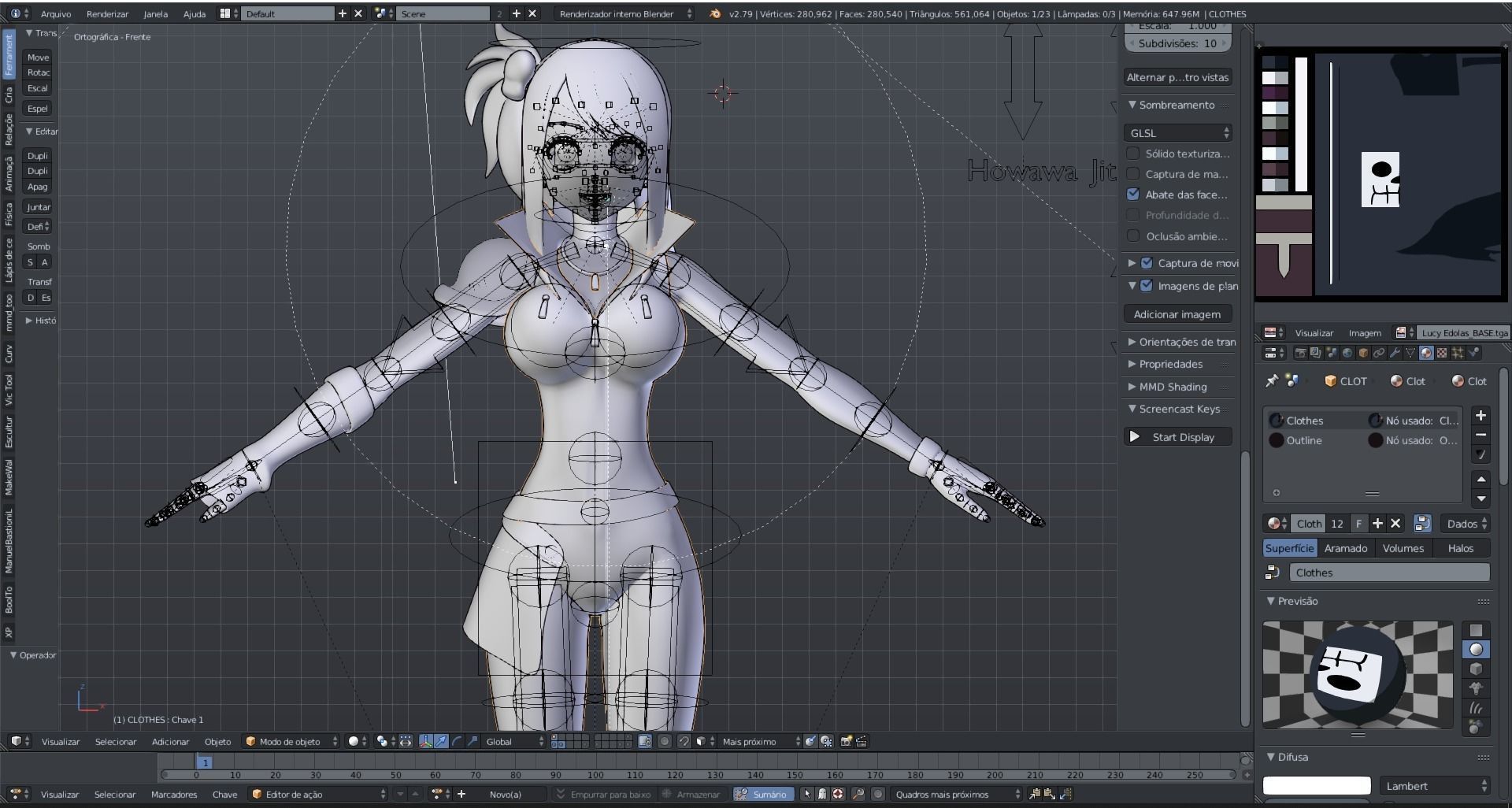Click the Move tool button
Screen dimensions: 1512x808
38,57
